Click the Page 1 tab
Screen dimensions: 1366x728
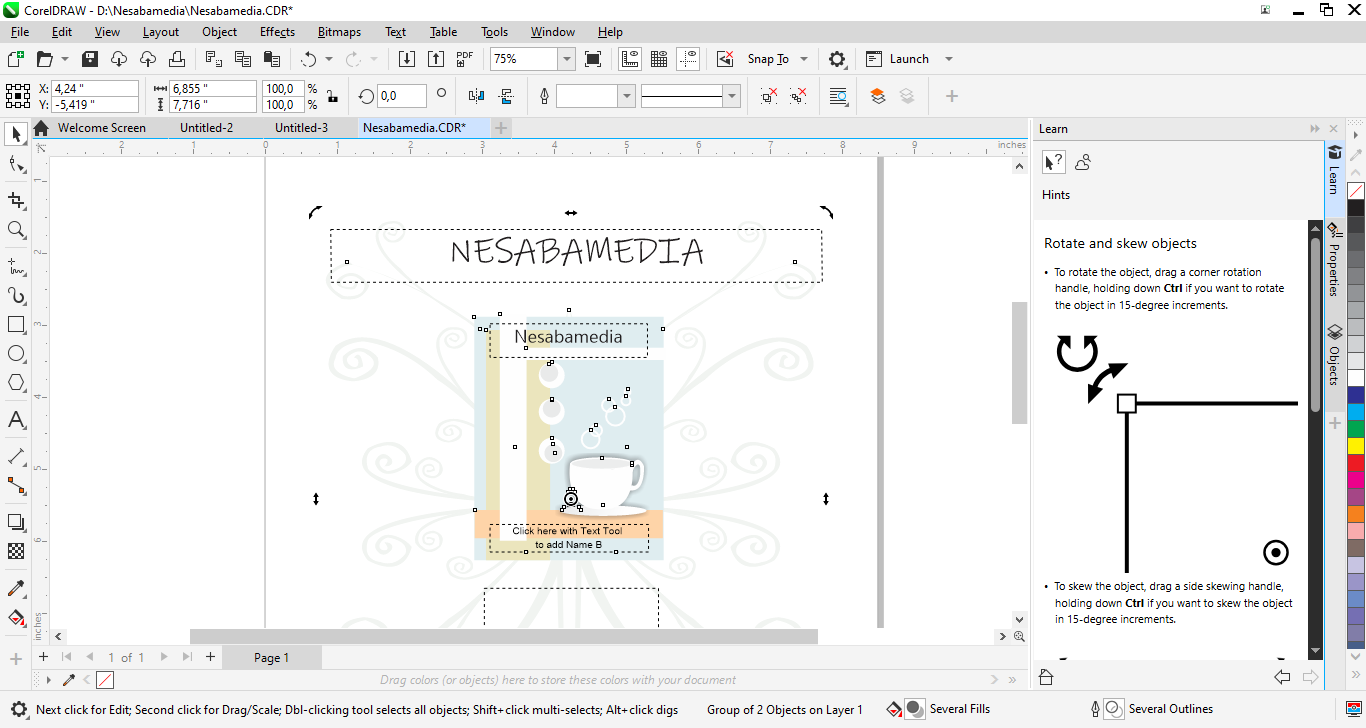271,657
